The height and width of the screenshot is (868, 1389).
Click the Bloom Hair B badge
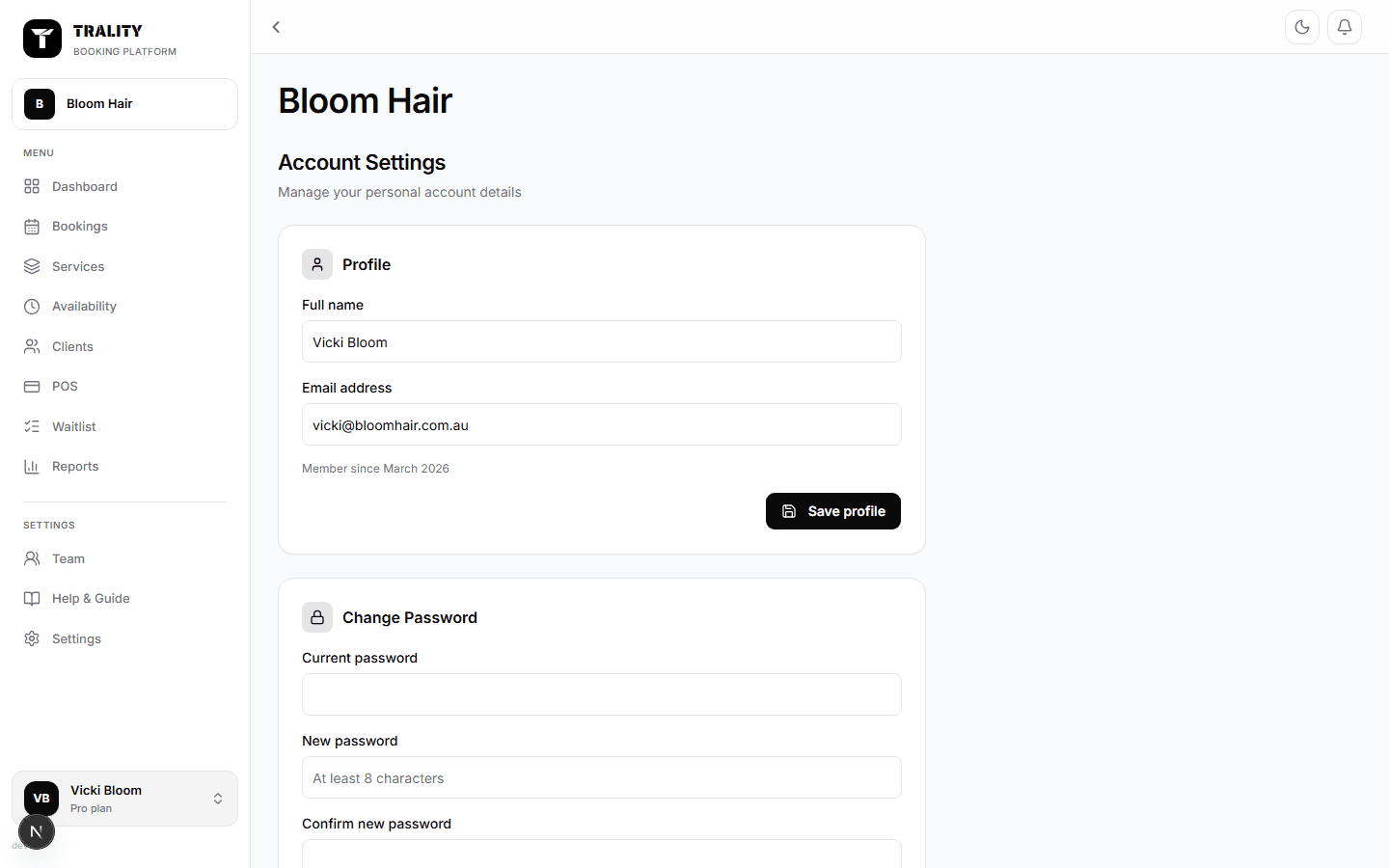40,104
